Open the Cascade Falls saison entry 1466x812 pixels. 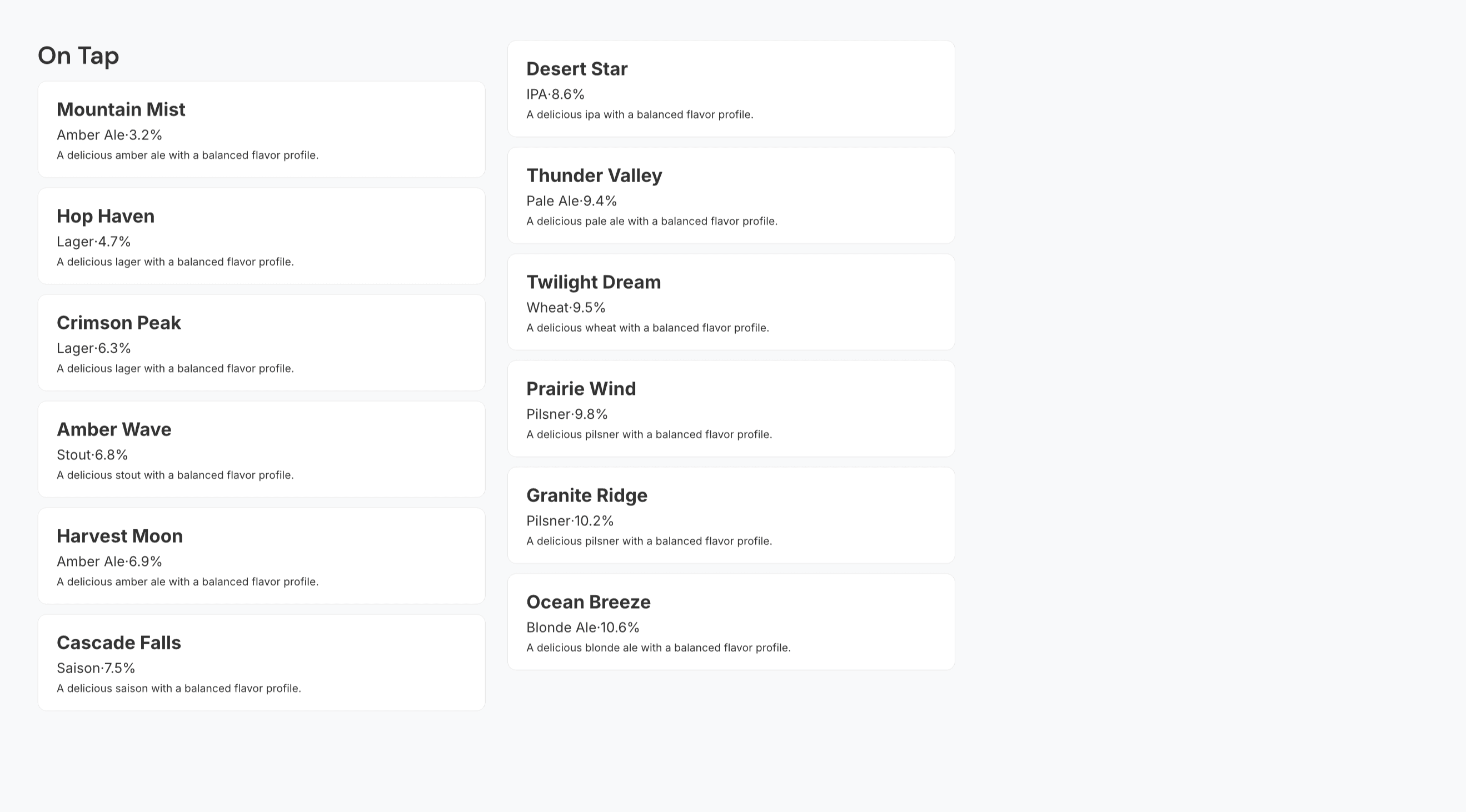pyautogui.click(x=261, y=663)
